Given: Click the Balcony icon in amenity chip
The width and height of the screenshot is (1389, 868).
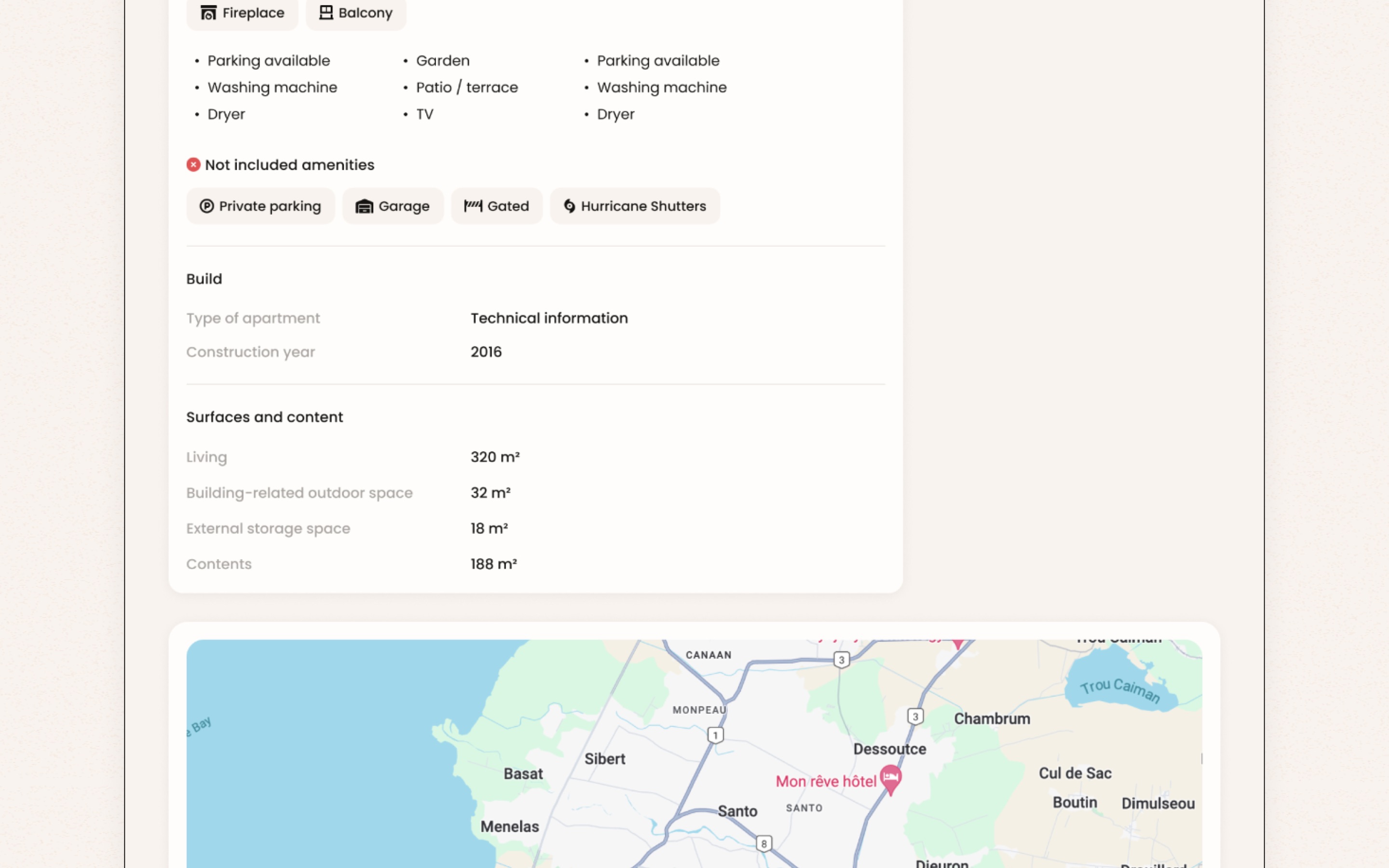Looking at the screenshot, I should pyautogui.click(x=326, y=13).
